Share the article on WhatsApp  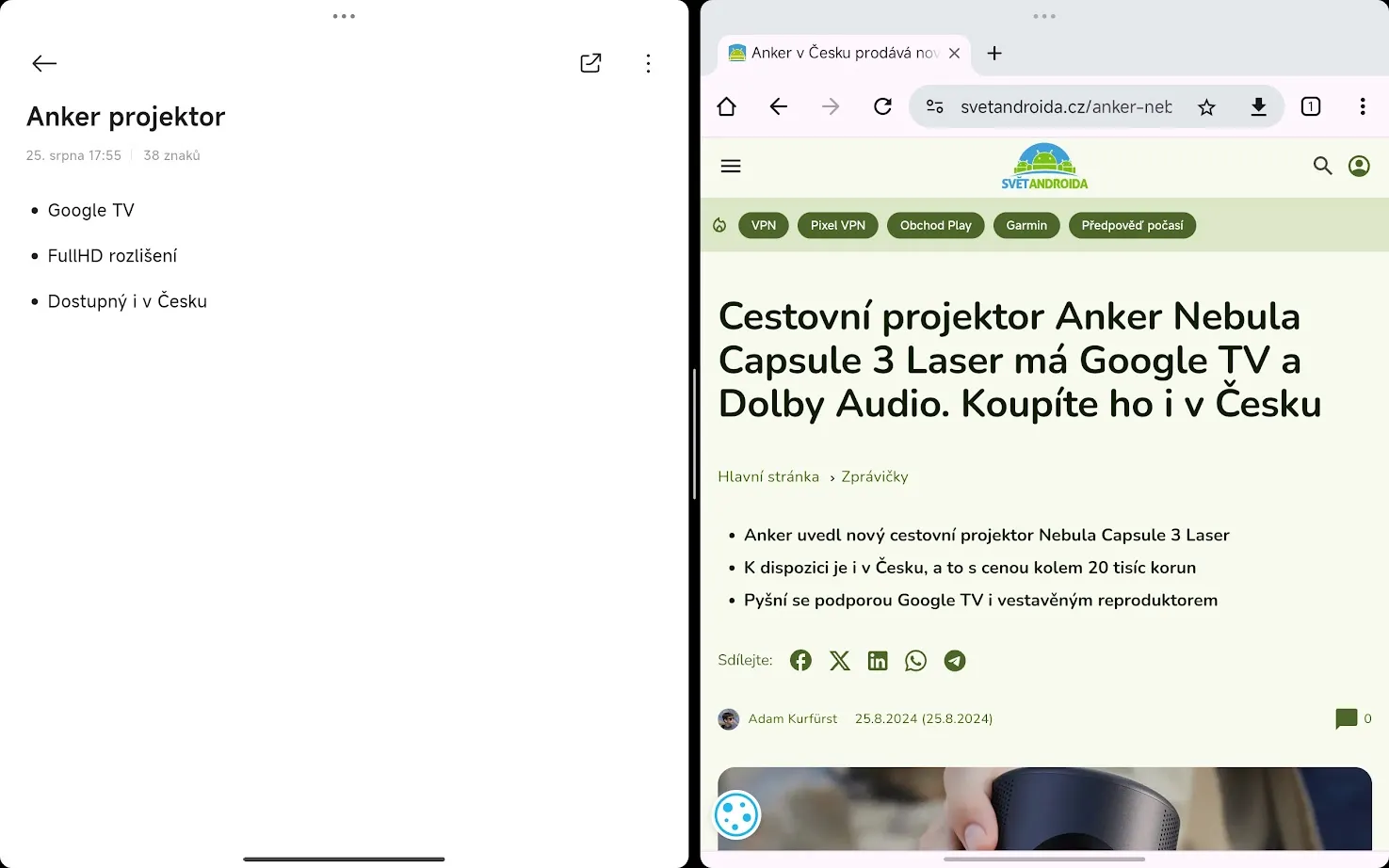click(x=915, y=661)
